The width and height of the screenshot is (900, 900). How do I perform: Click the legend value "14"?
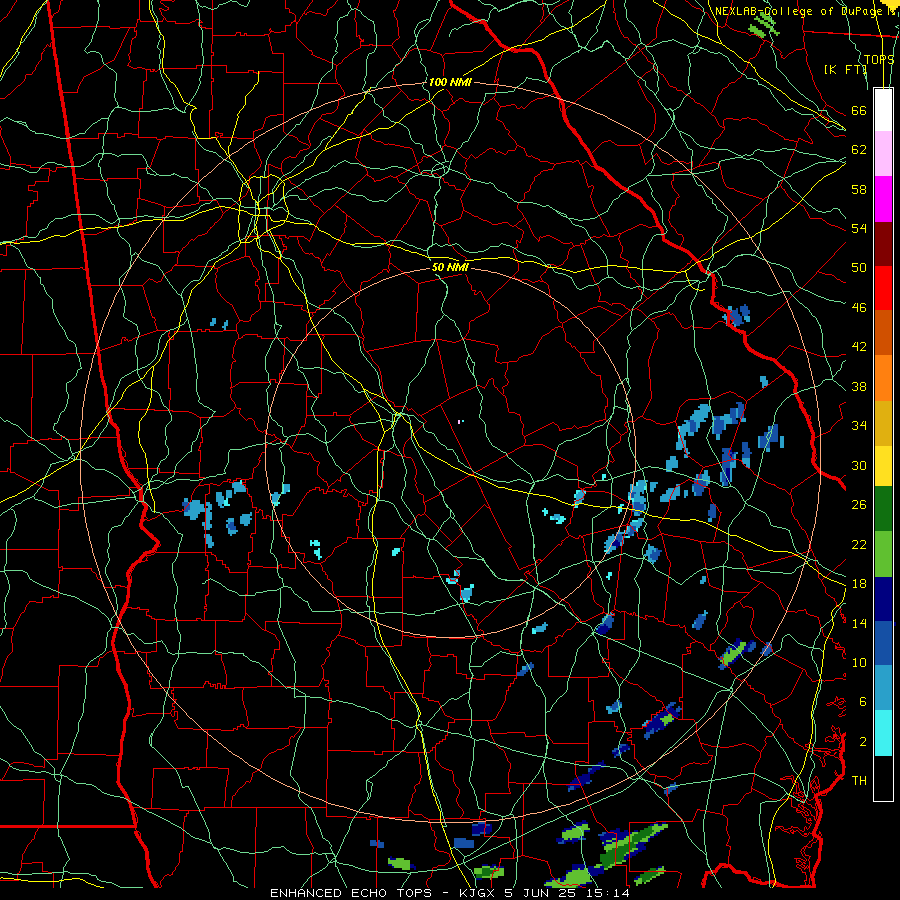point(859,623)
